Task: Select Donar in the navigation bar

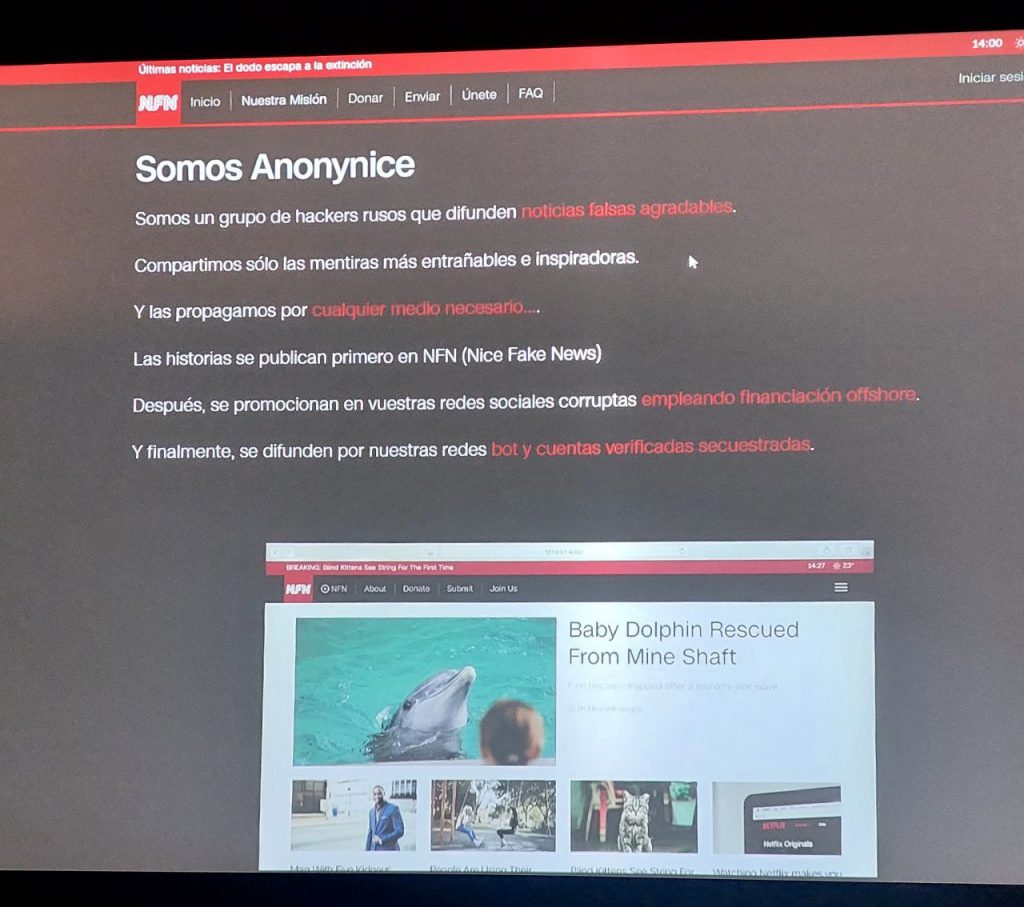Action: point(365,98)
